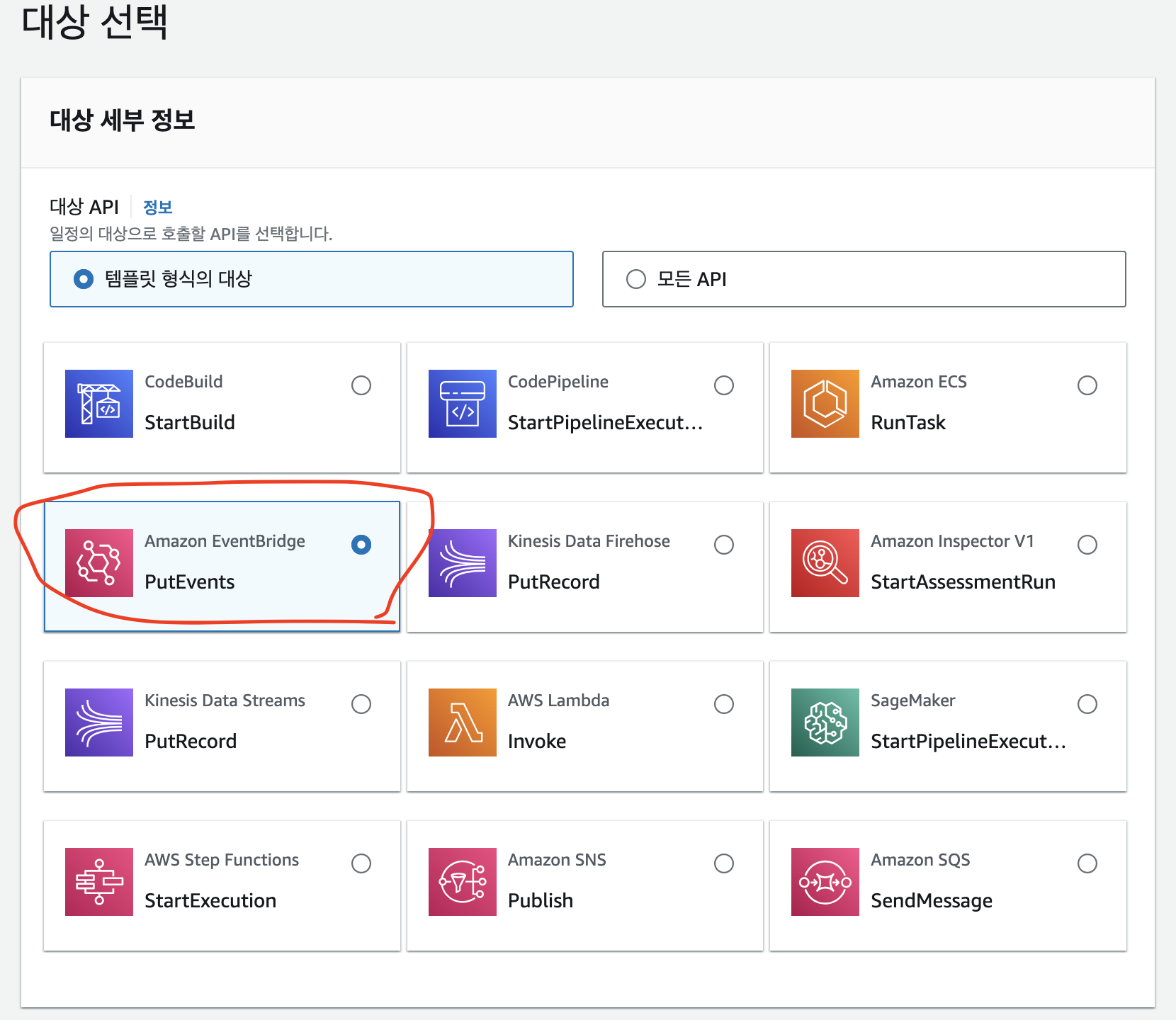Click the Kinesis Data Firehose icon
This screenshot has width=1176, height=1020.
[x=463, y=563]
